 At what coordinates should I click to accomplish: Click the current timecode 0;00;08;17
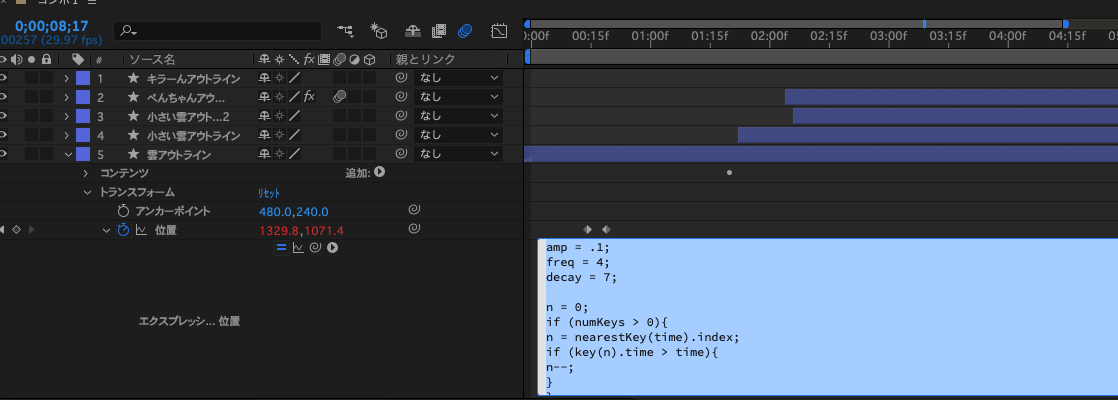(x=51, y=26)
